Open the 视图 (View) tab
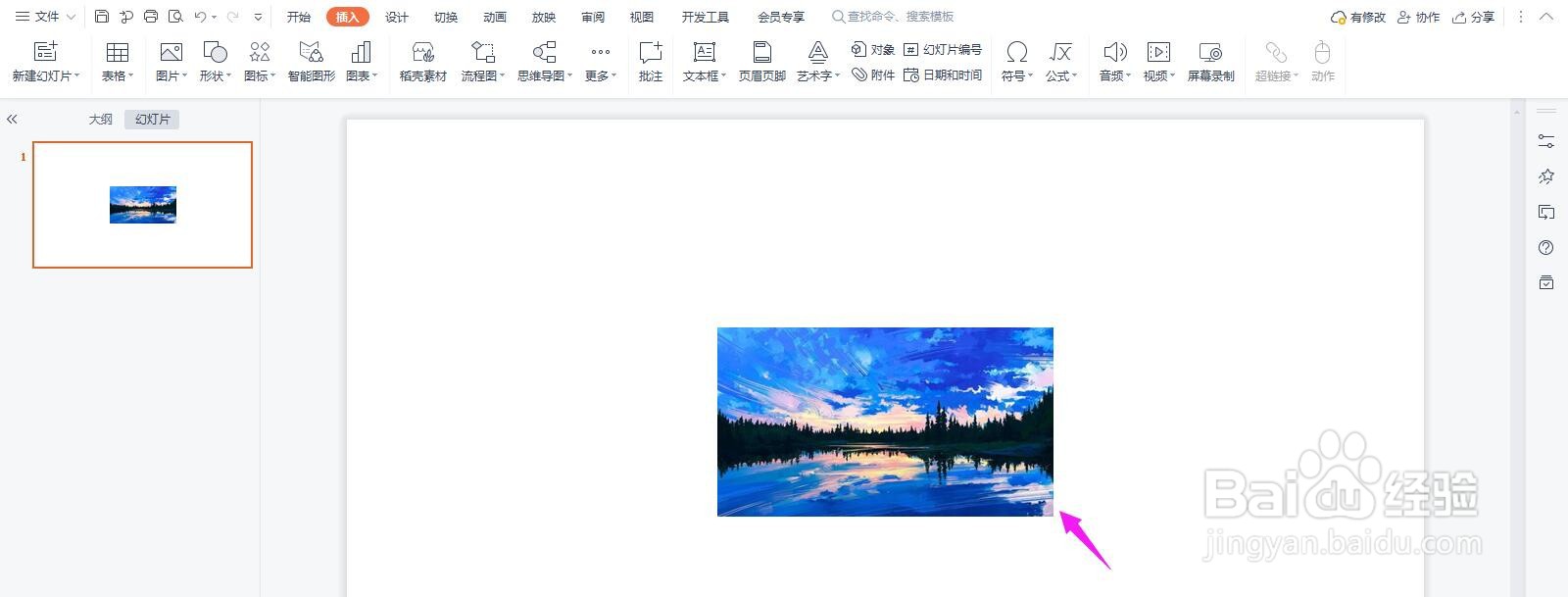 pos(642,17)
